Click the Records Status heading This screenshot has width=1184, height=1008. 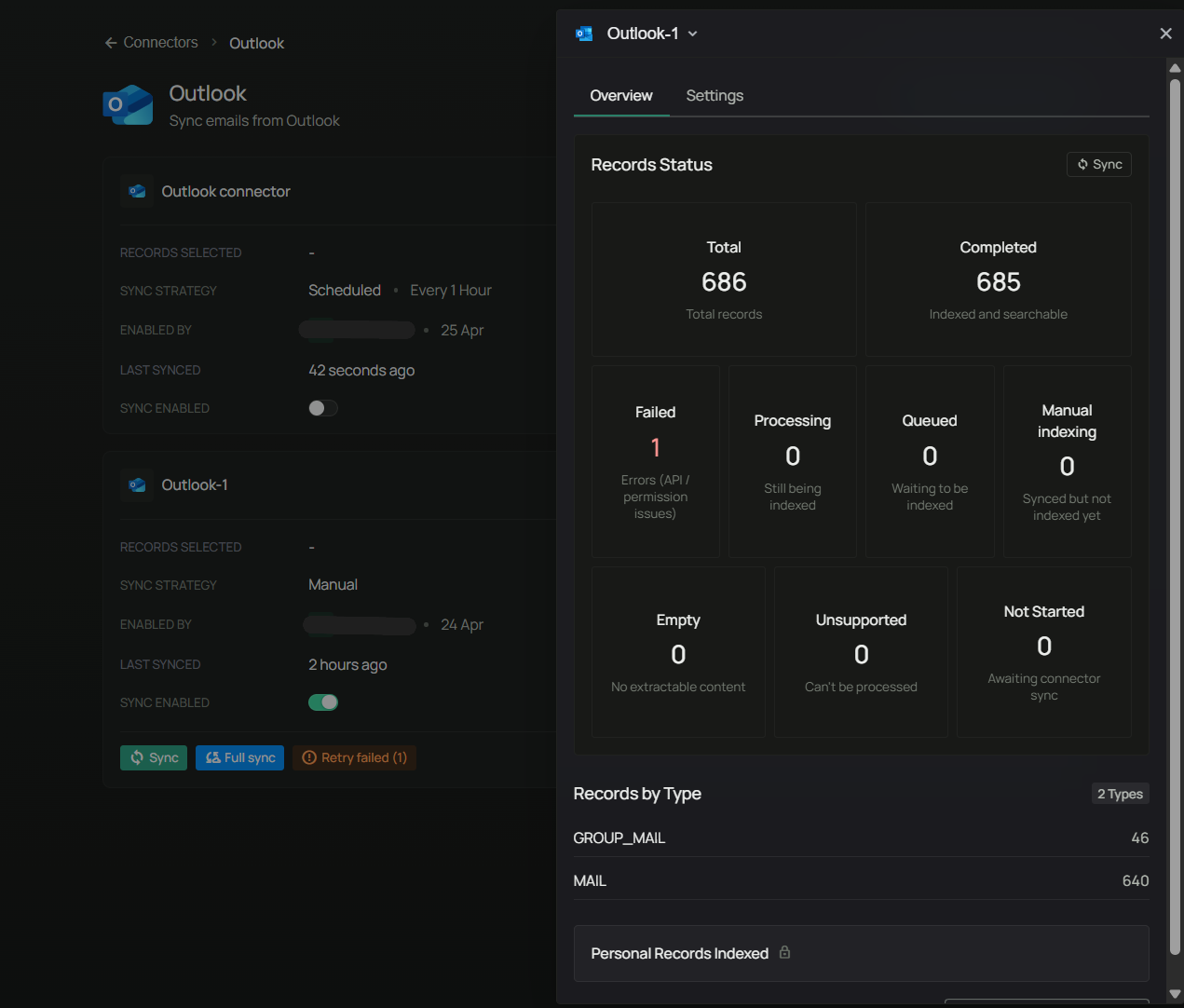[651, 165]
